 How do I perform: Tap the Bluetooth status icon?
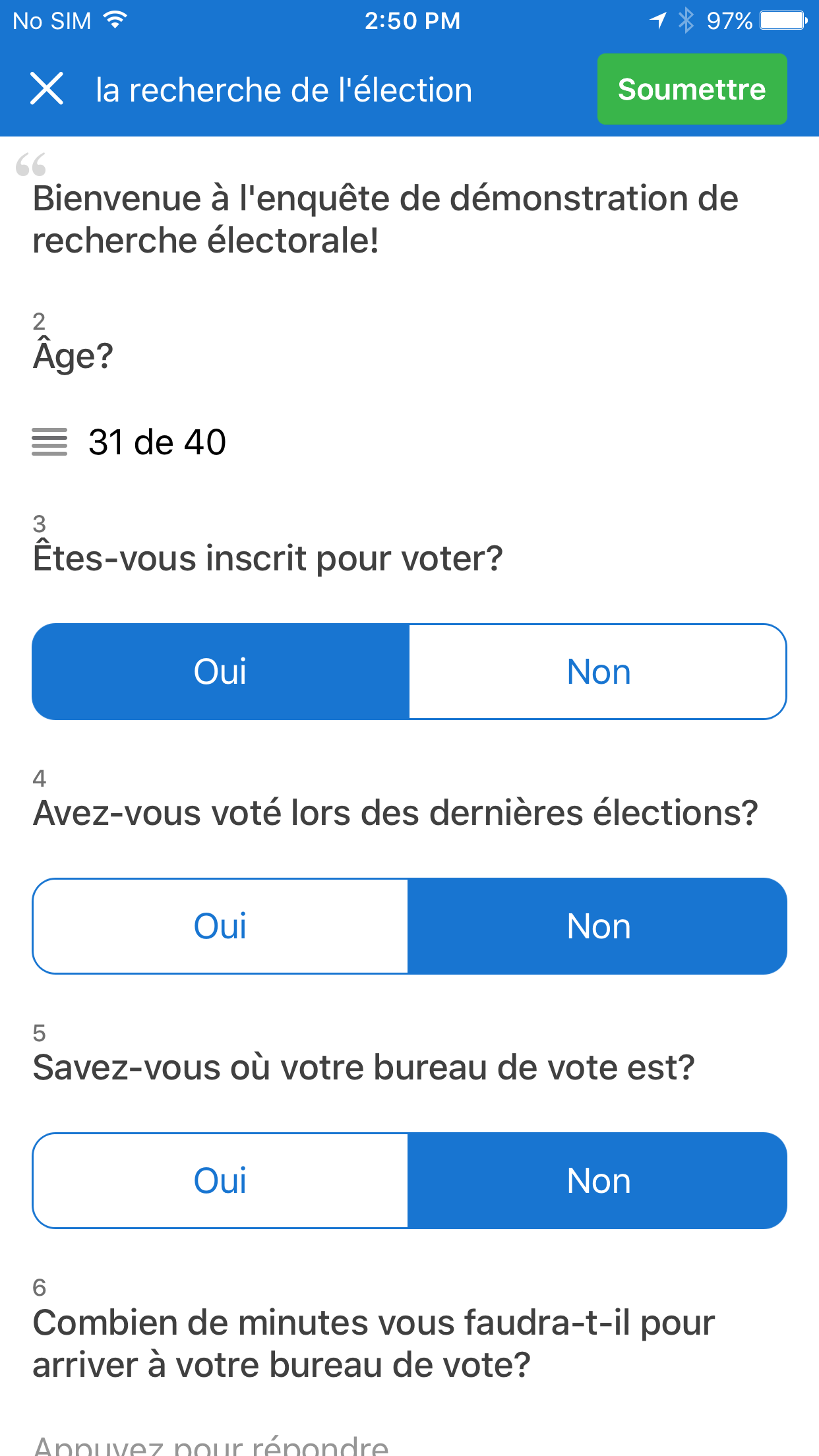(686, 20)
